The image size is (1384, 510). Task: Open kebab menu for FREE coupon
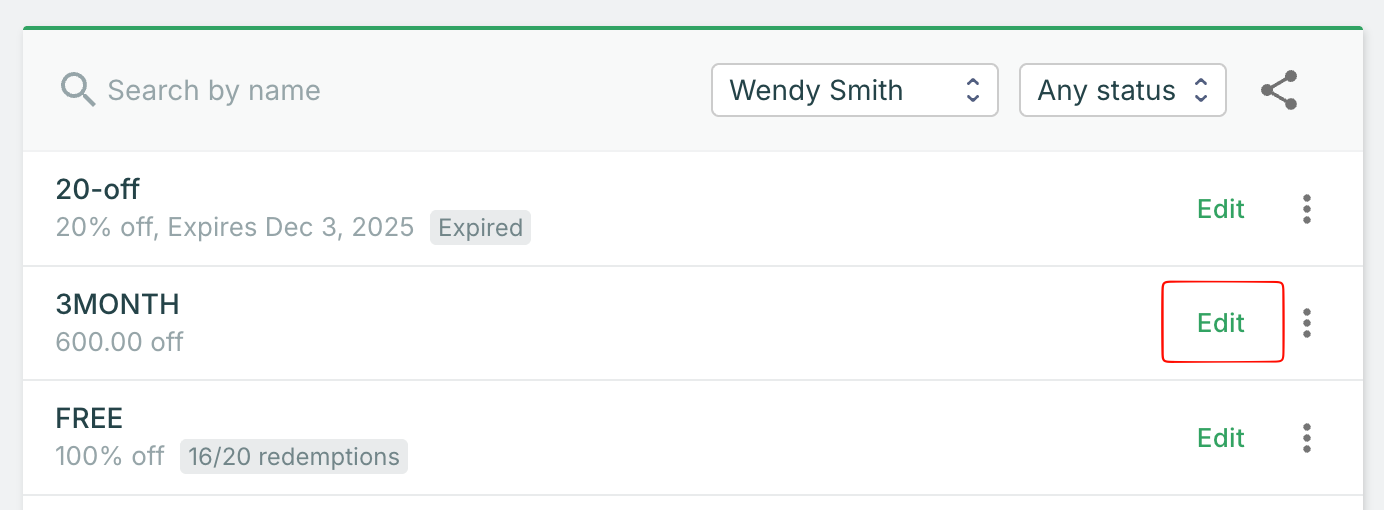point(1307,438)
